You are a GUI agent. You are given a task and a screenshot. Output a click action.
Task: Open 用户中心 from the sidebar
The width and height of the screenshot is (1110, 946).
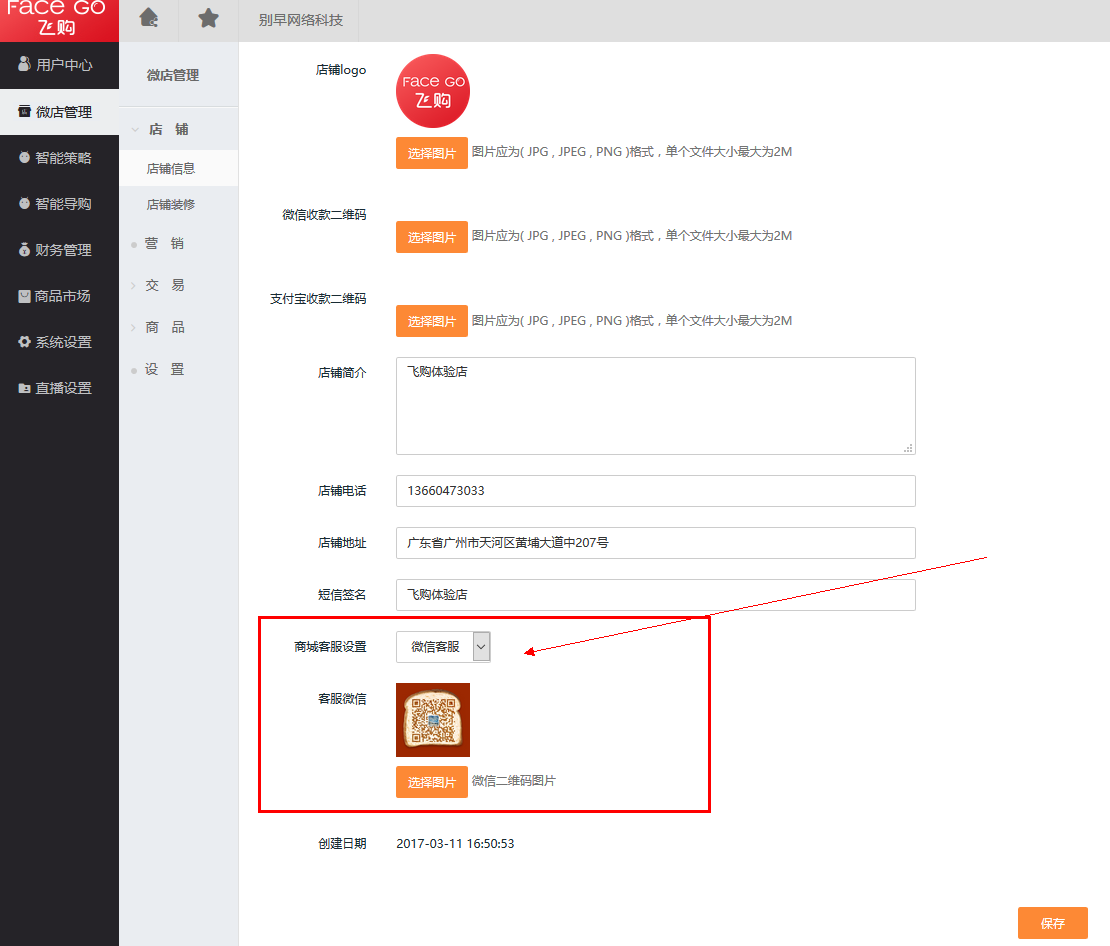60,65
